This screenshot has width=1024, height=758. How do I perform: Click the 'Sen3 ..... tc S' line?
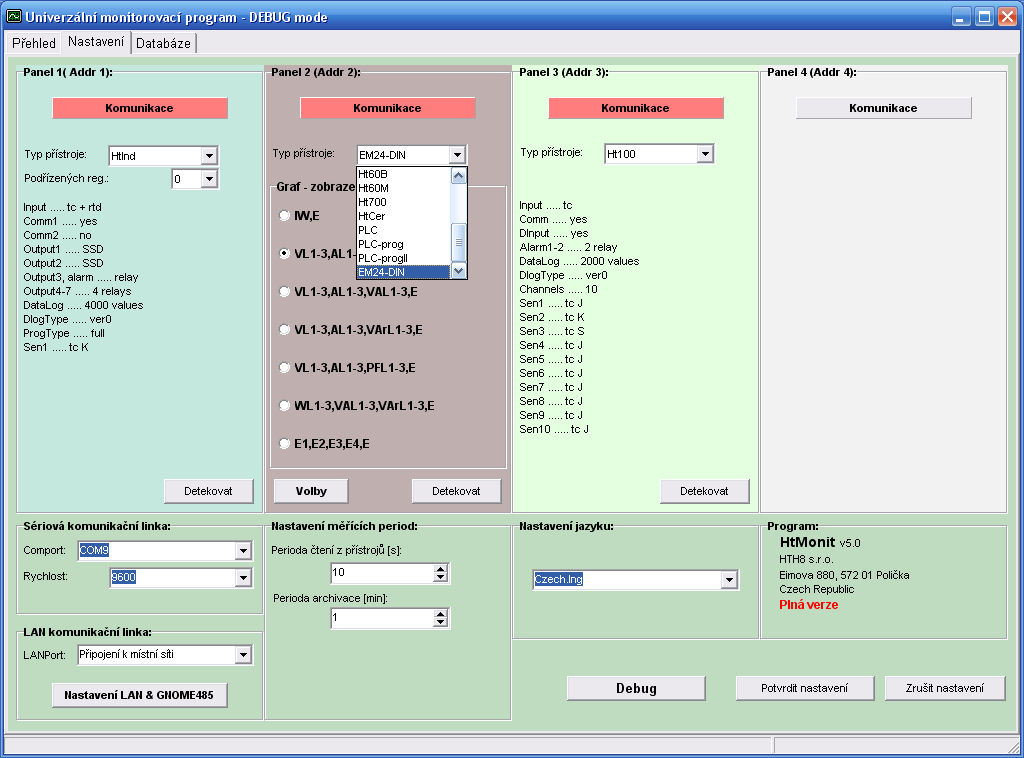point(552,331)
